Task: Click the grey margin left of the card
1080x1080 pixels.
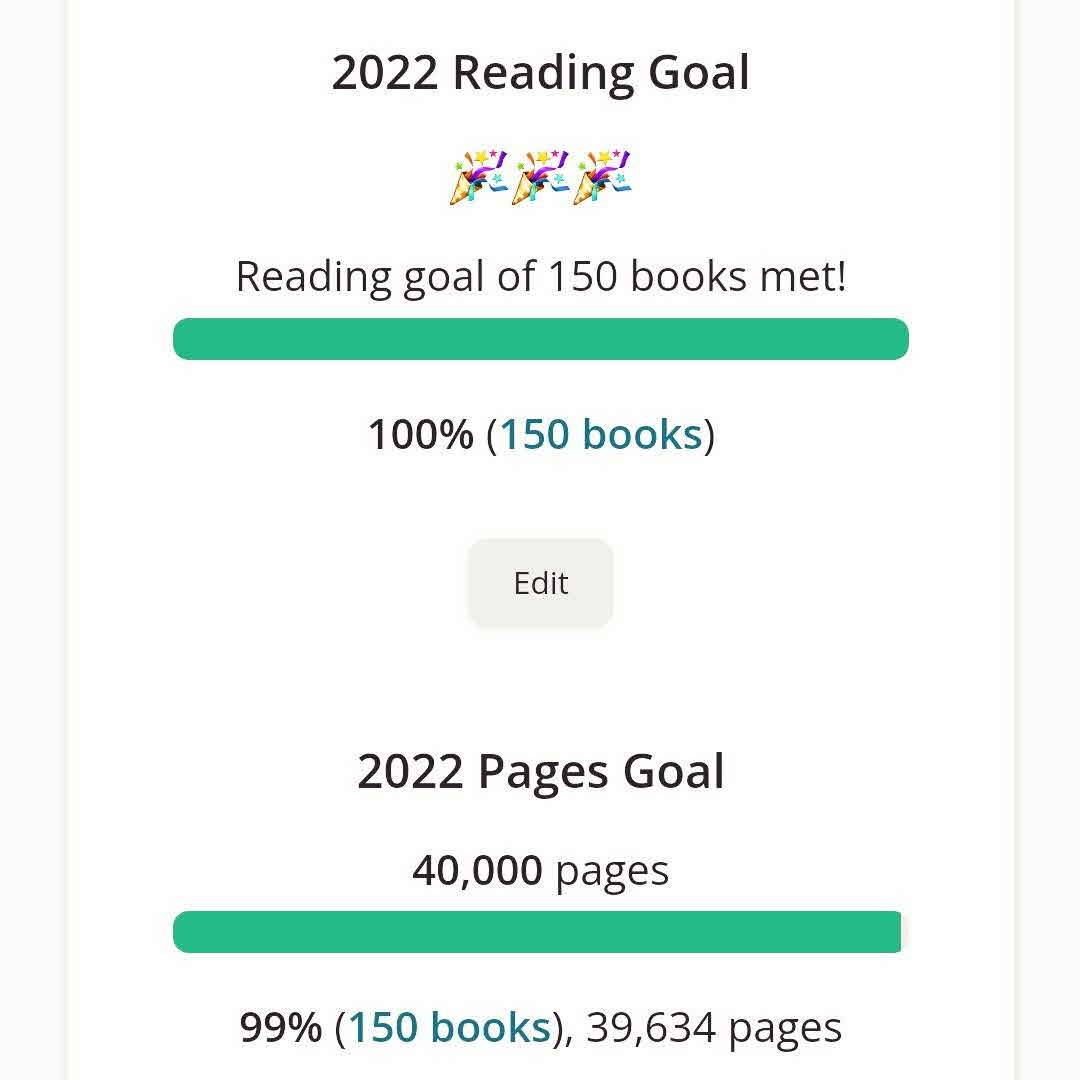Action: 32,540
